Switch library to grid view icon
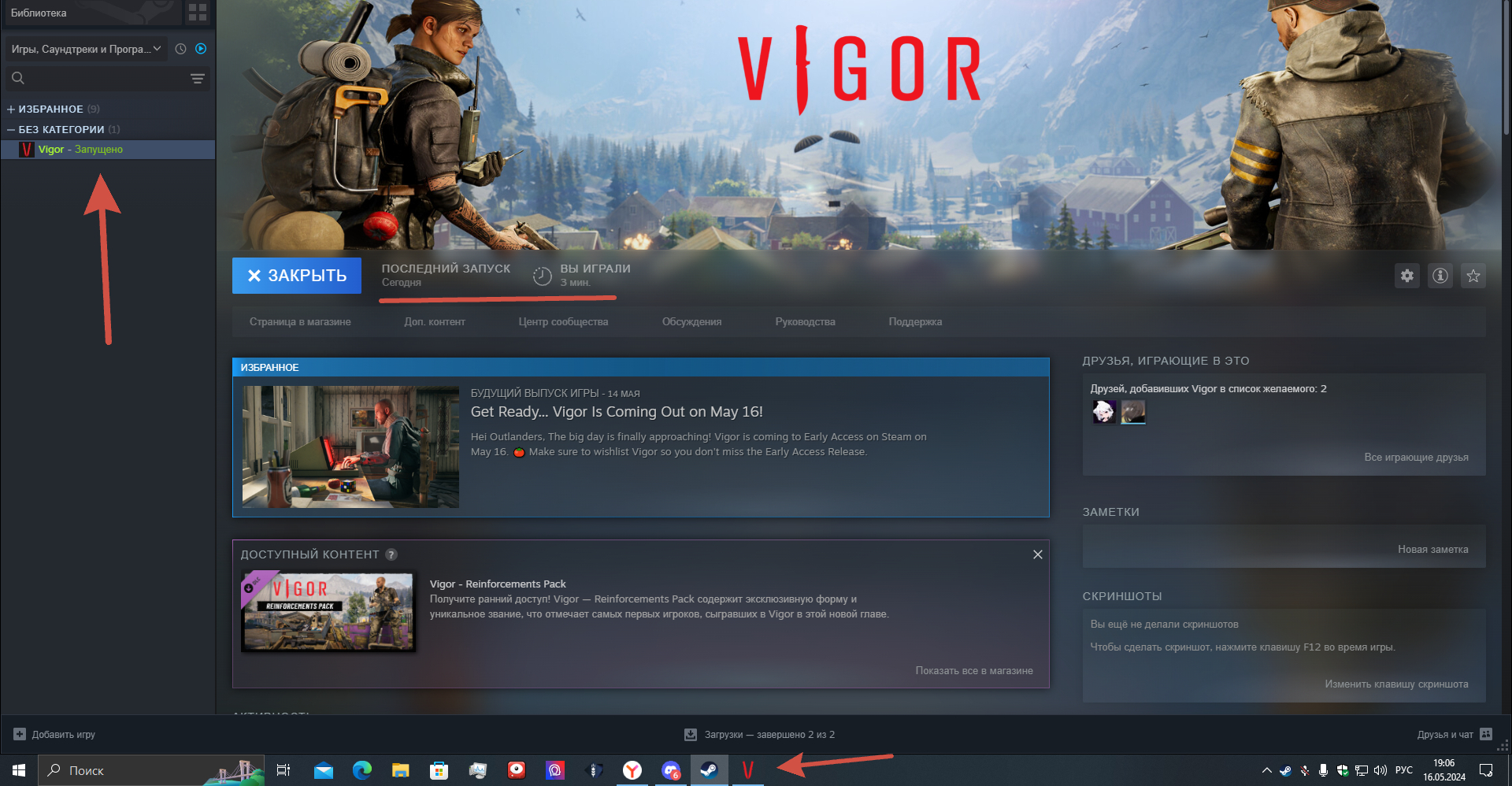1512x786 pixels. 198,13
